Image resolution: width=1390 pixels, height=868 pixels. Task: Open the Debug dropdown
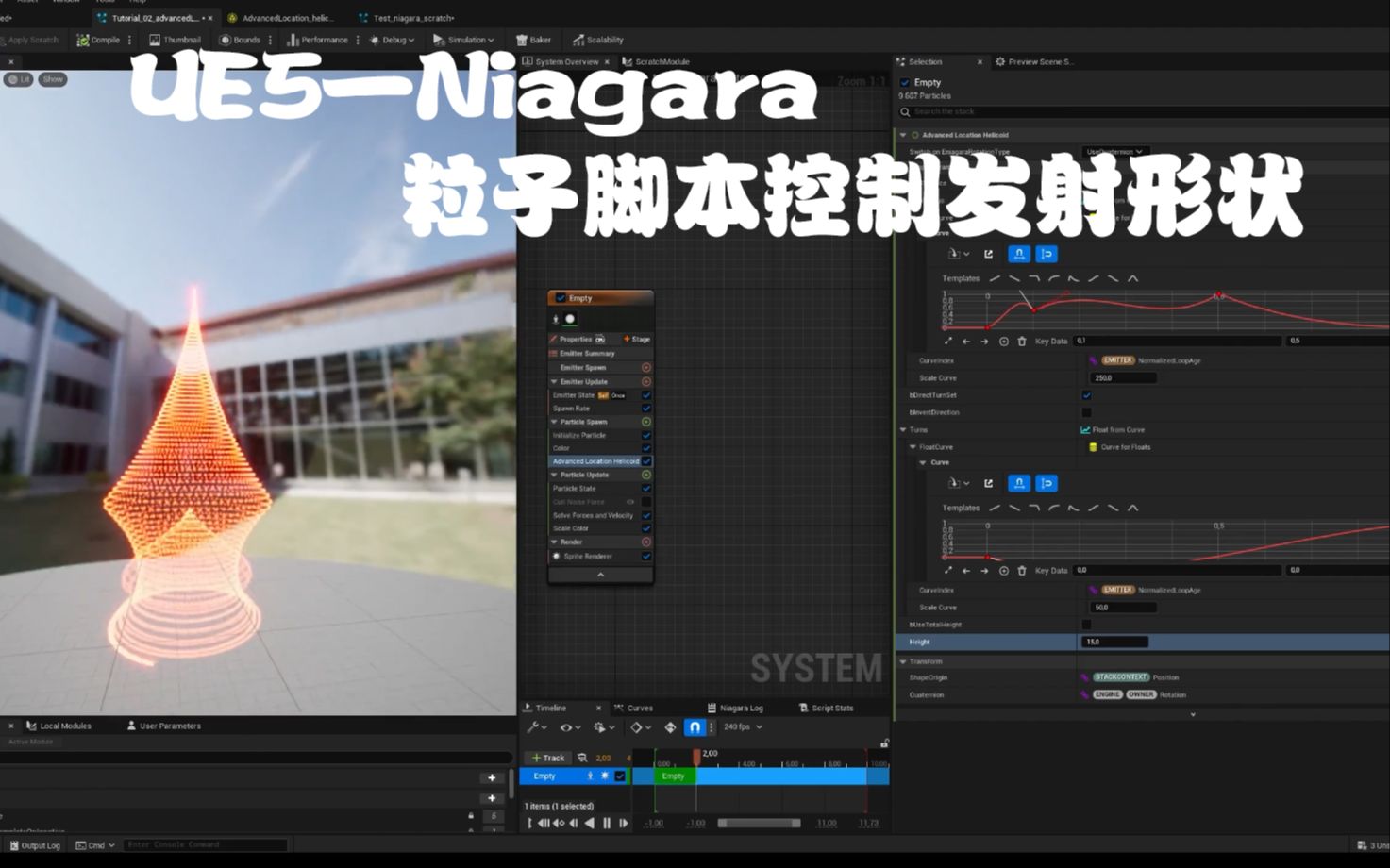[x=392, y=40]
